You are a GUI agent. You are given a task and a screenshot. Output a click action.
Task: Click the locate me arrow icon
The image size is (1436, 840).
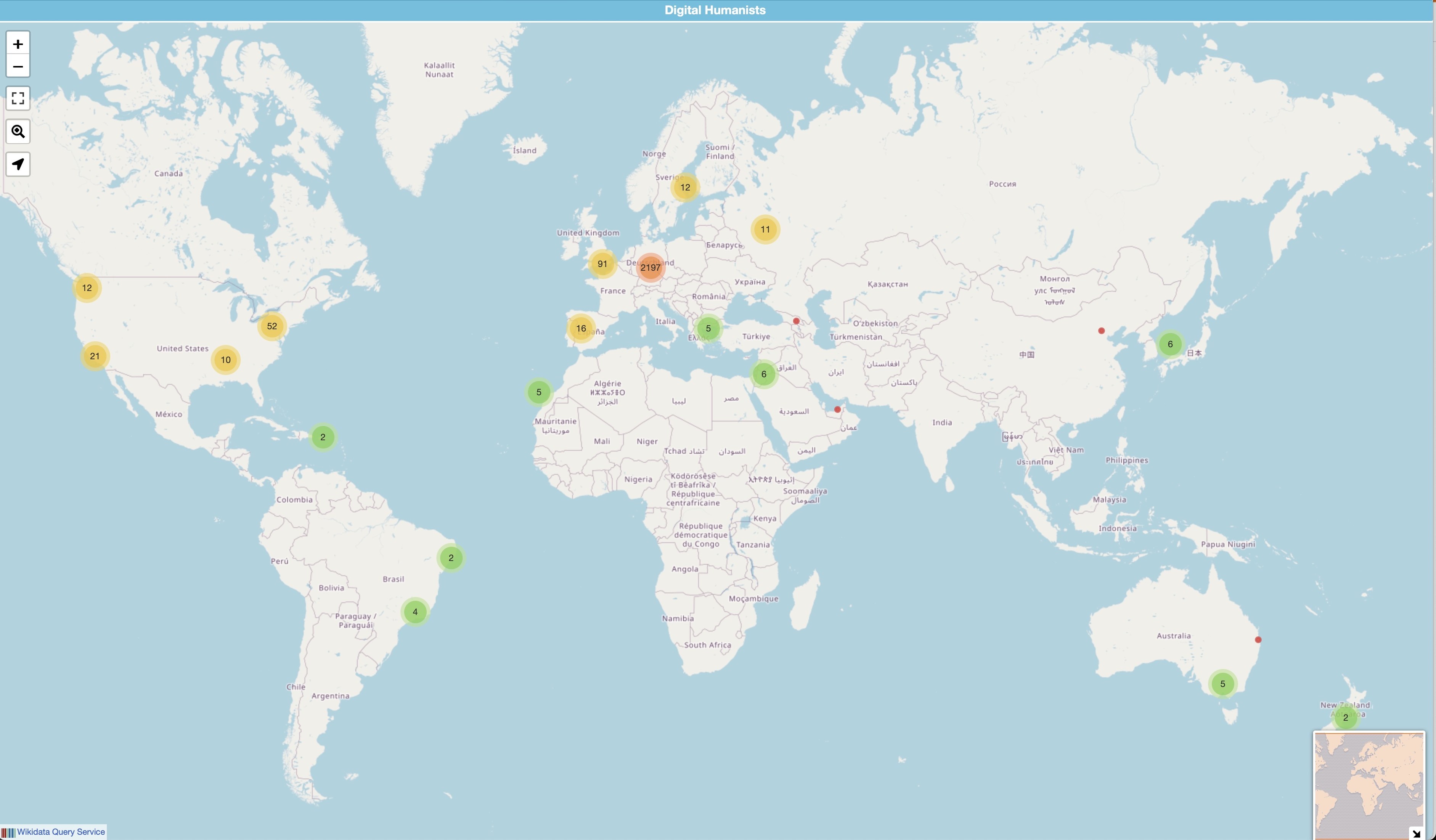pos(18,164)
